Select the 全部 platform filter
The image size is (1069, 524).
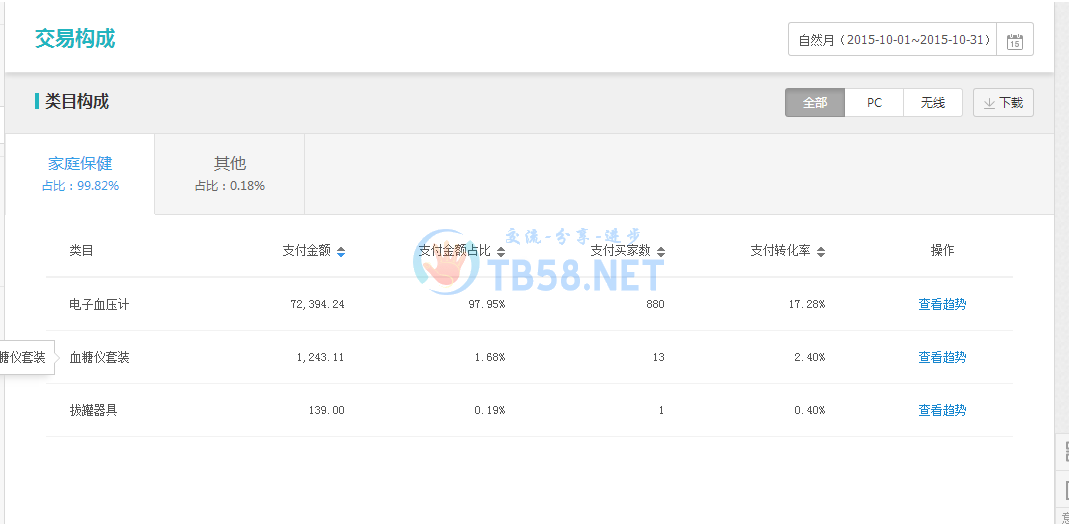click(x=815, y=103)
